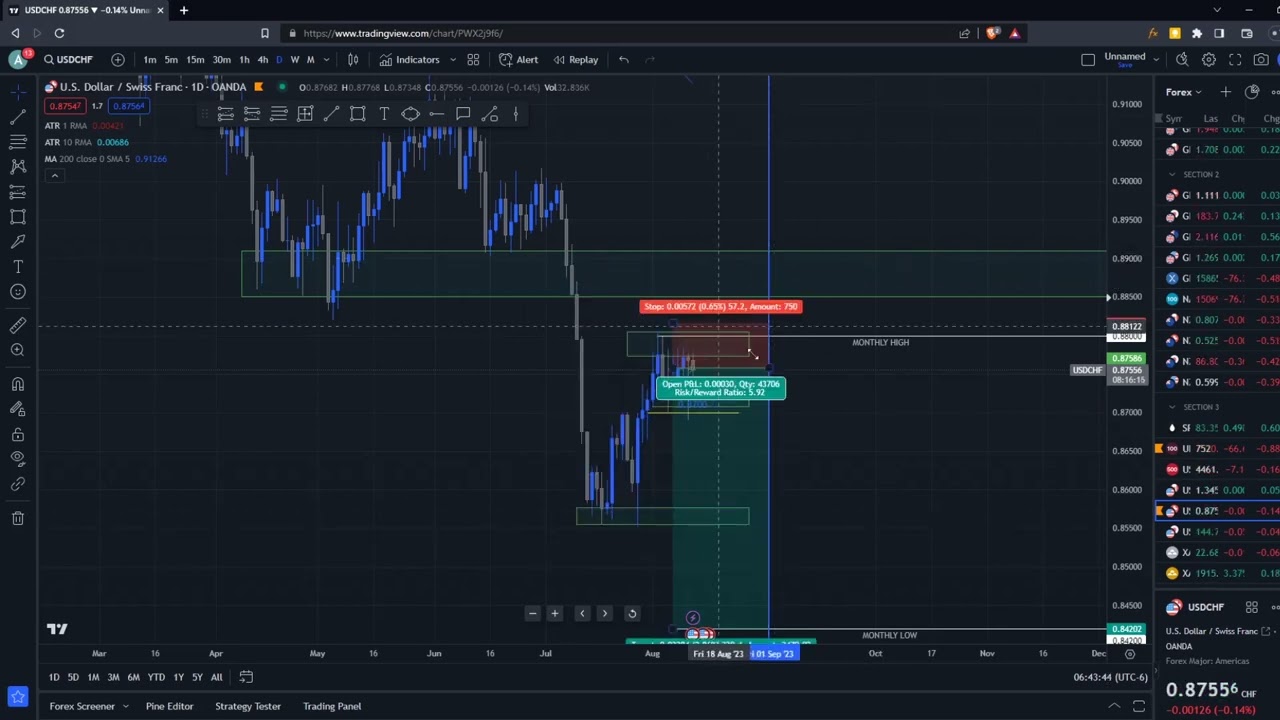Toggle stay in drawing mode
1280x720 pixels.
(18, 409)
